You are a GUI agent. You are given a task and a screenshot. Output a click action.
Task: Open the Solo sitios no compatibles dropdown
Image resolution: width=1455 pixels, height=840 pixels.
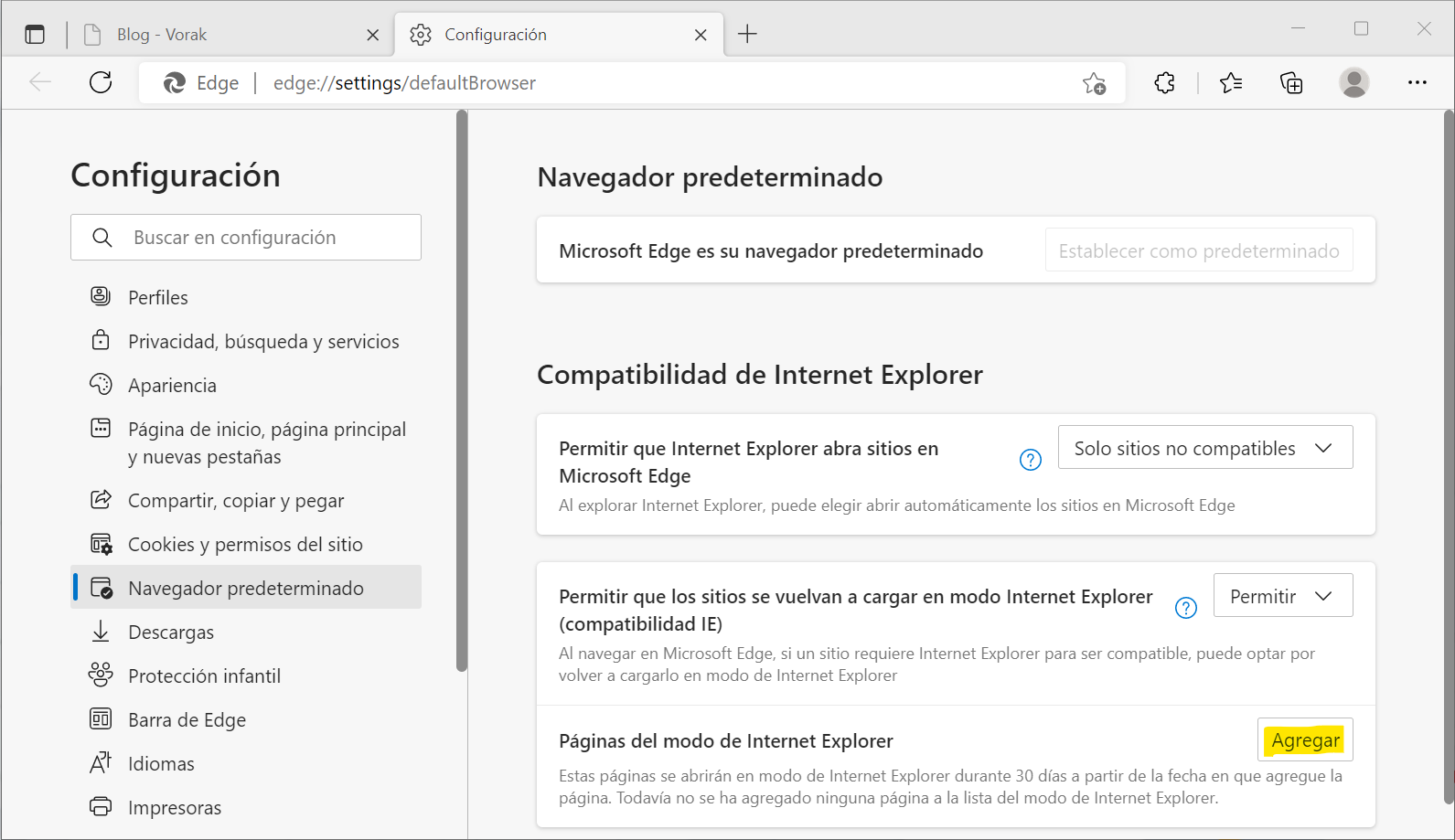tap(1205, 448)
